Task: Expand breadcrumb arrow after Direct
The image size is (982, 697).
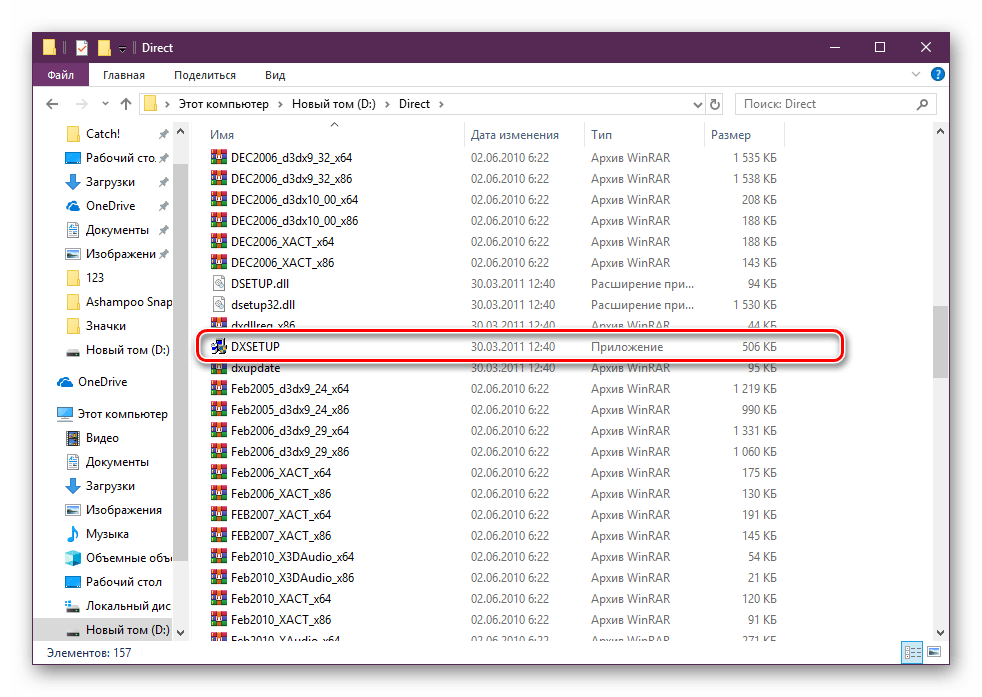Action: pyautogui.click(x=442, y=105)
